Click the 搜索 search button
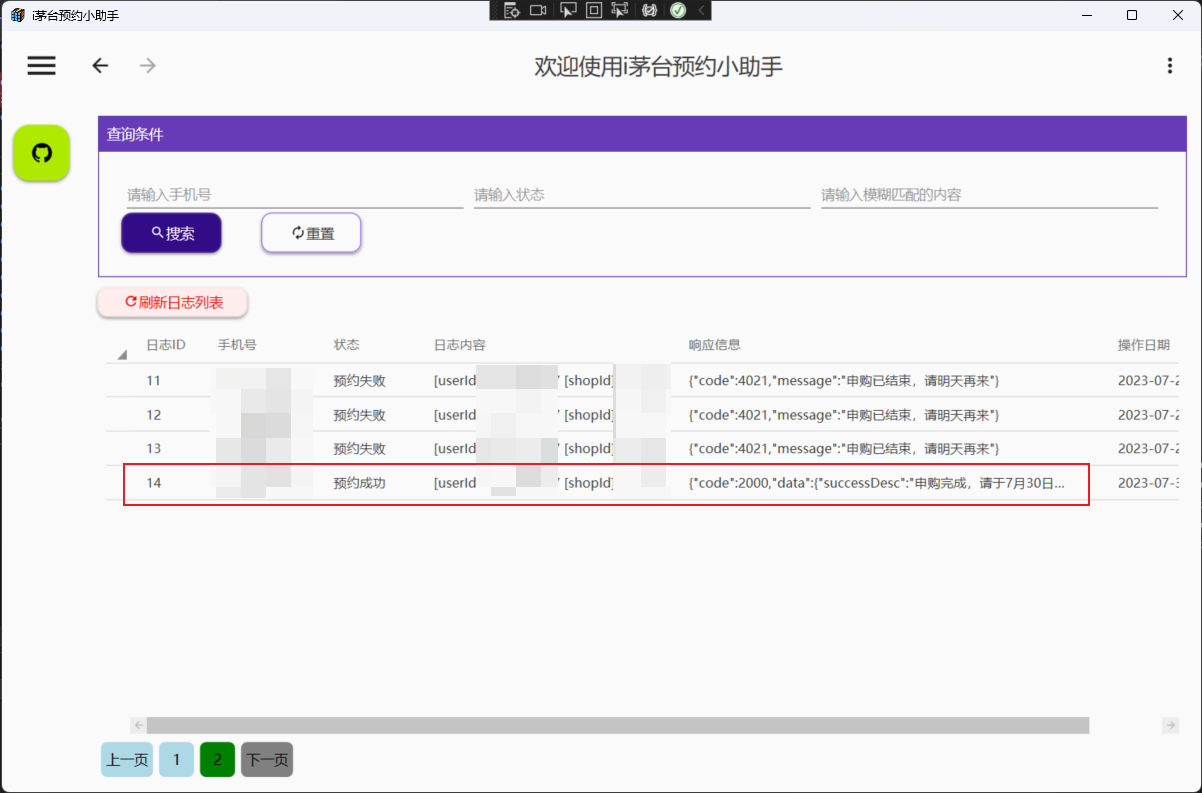The height and width of the screenshot is (793, 1202). point(171,233)
